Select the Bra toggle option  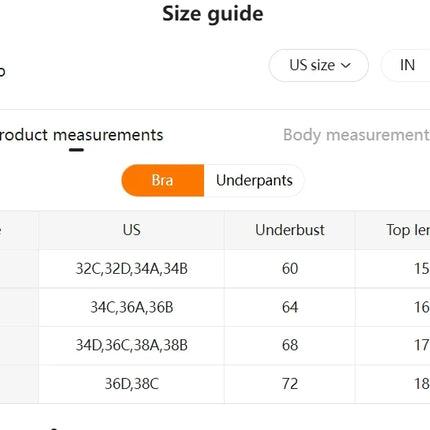[x=163, y=180]
